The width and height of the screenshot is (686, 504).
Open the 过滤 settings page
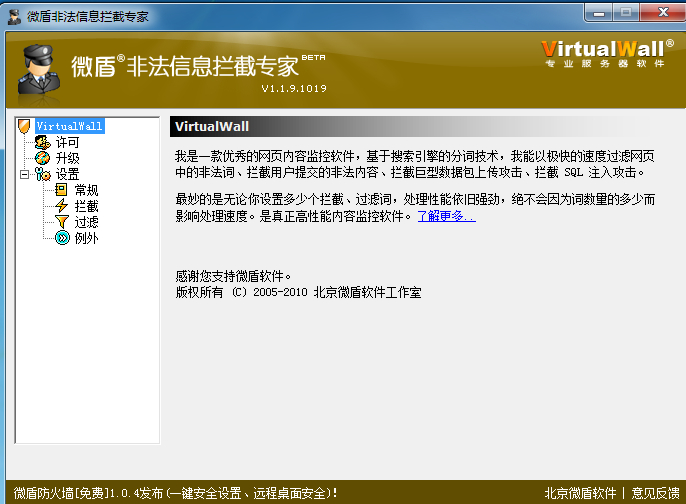click(x=86, y=222)
